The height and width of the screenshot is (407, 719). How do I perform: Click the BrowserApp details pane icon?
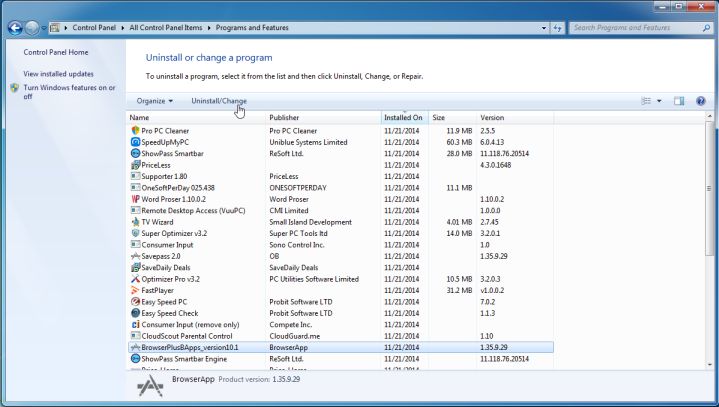pos(150,385)
